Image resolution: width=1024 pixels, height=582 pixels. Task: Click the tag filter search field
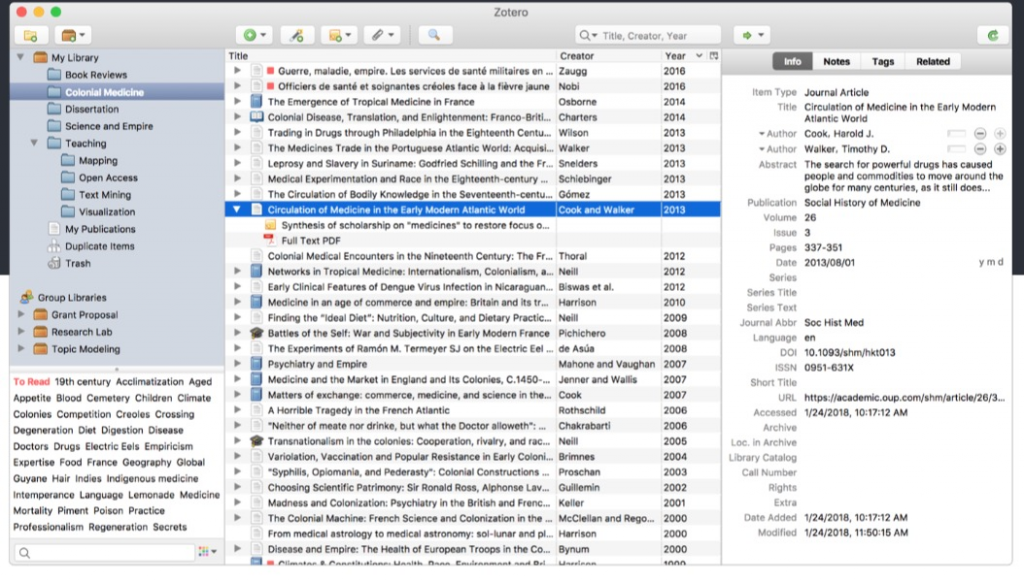[x=104, y=553]
